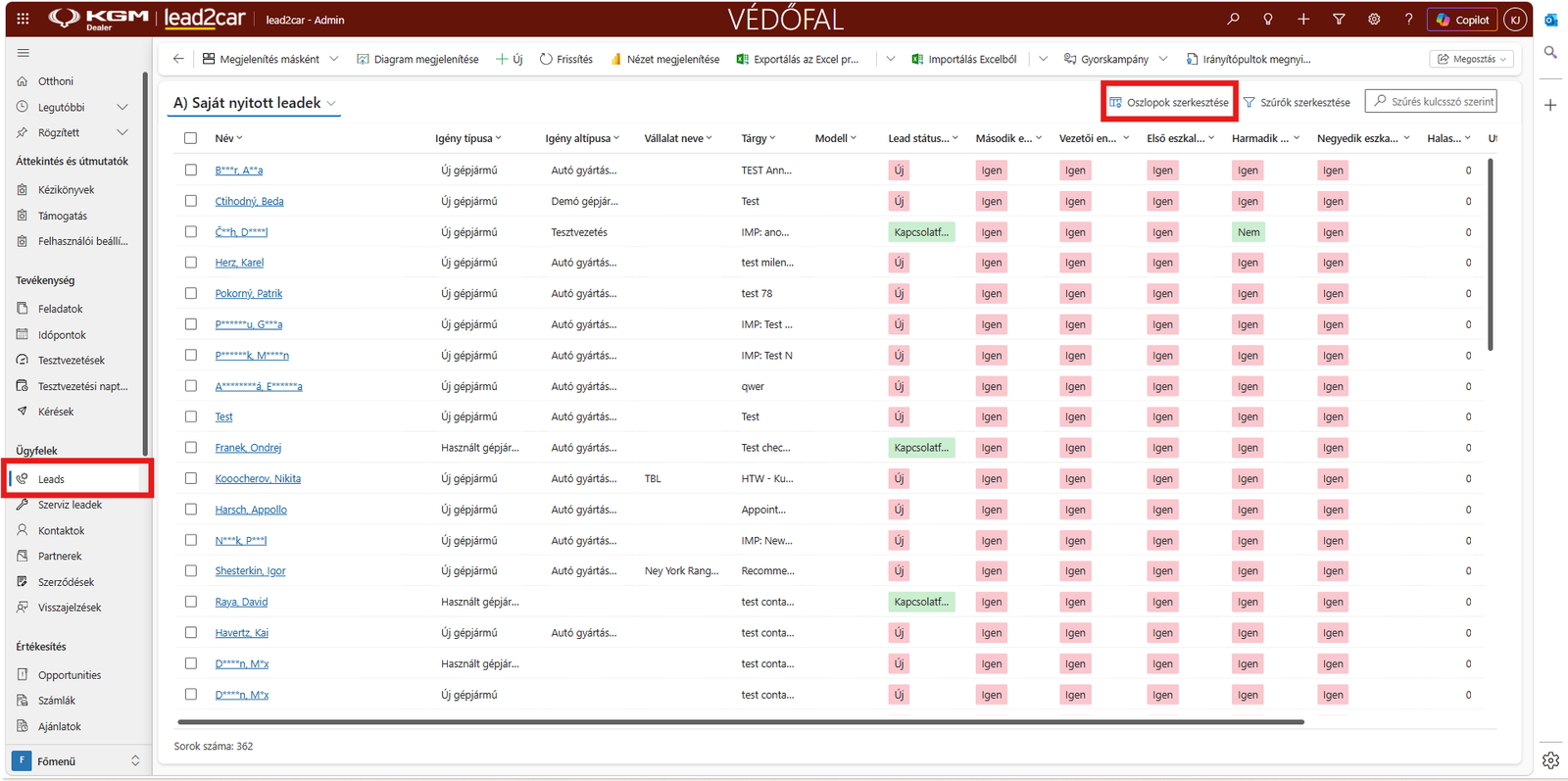
Task: Open Opportunities in the sidebar
Action: click(69, 675)
